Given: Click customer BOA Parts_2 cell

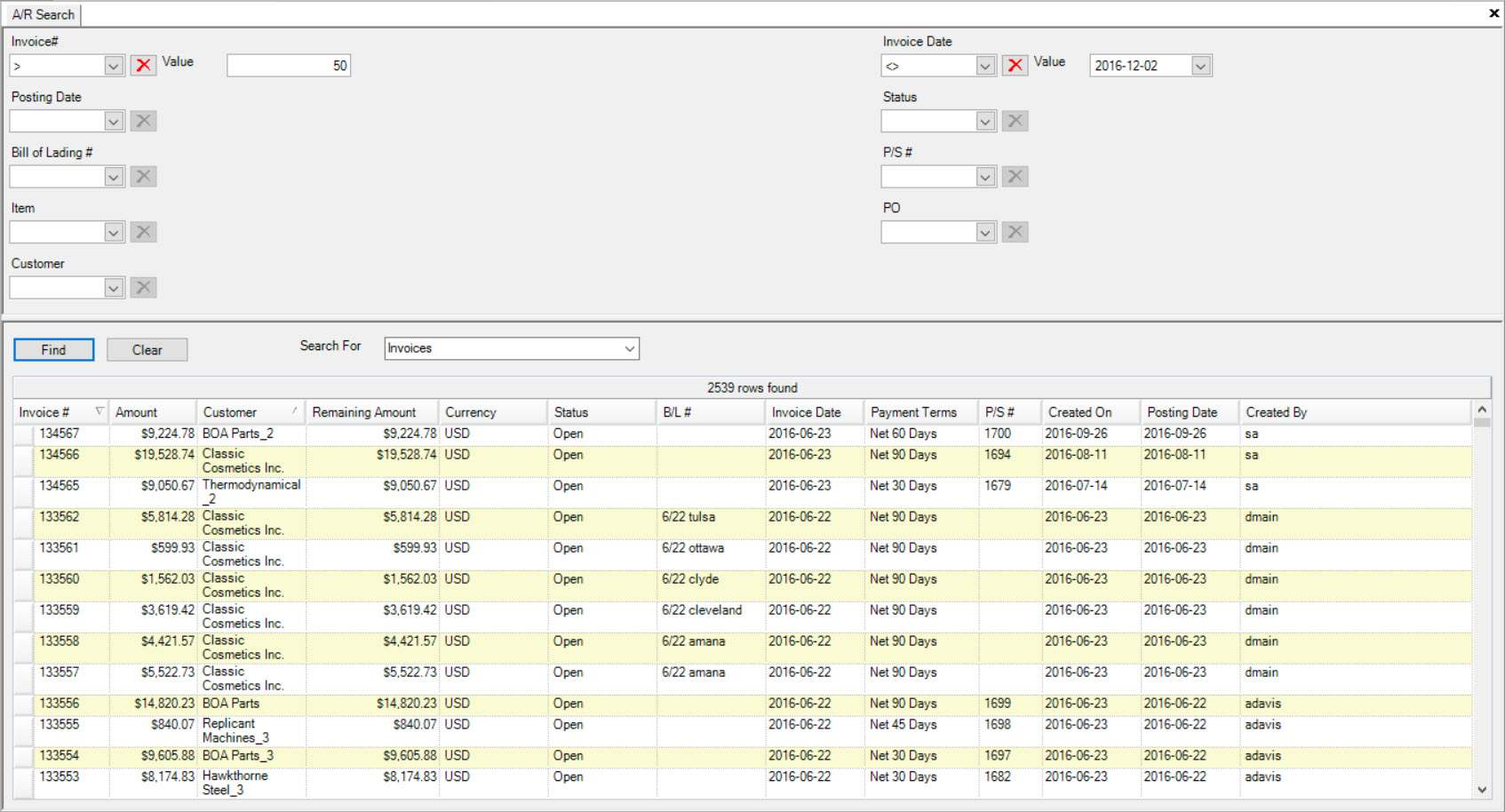Looking at the screenshot, I should [252, 434].
